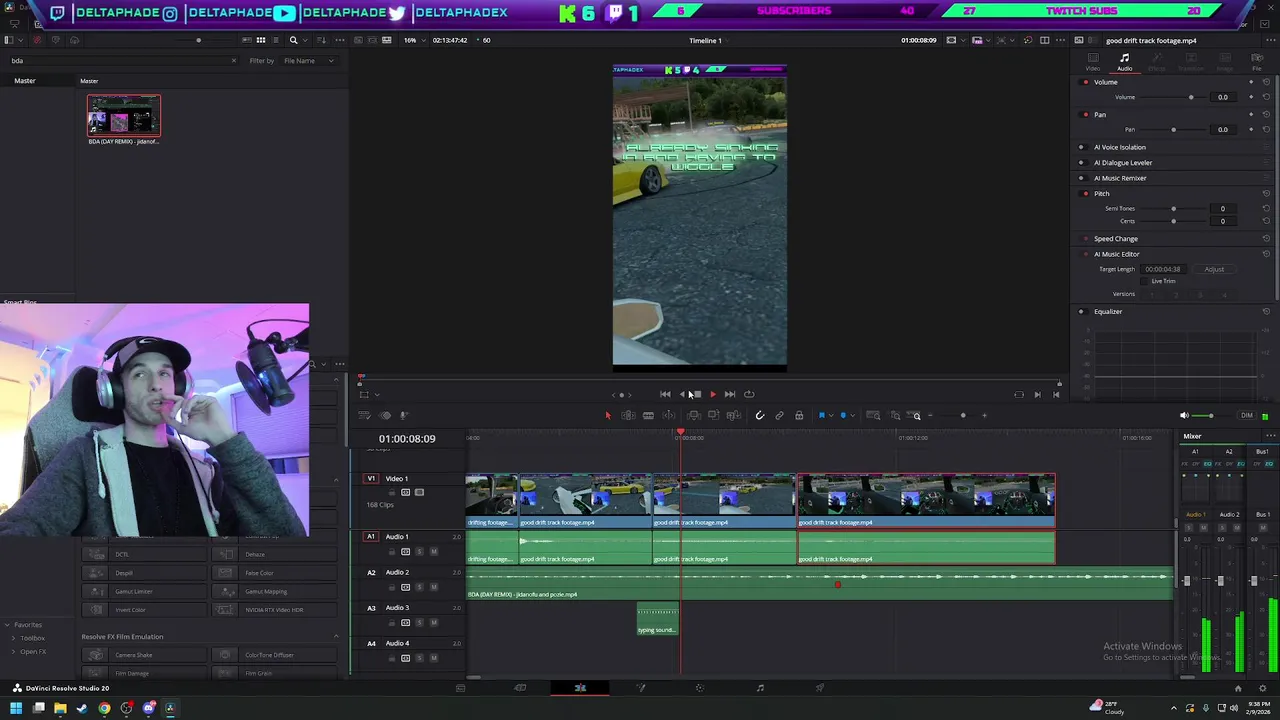Select the arrow Selection mode tool

click(x=607, y=416)
